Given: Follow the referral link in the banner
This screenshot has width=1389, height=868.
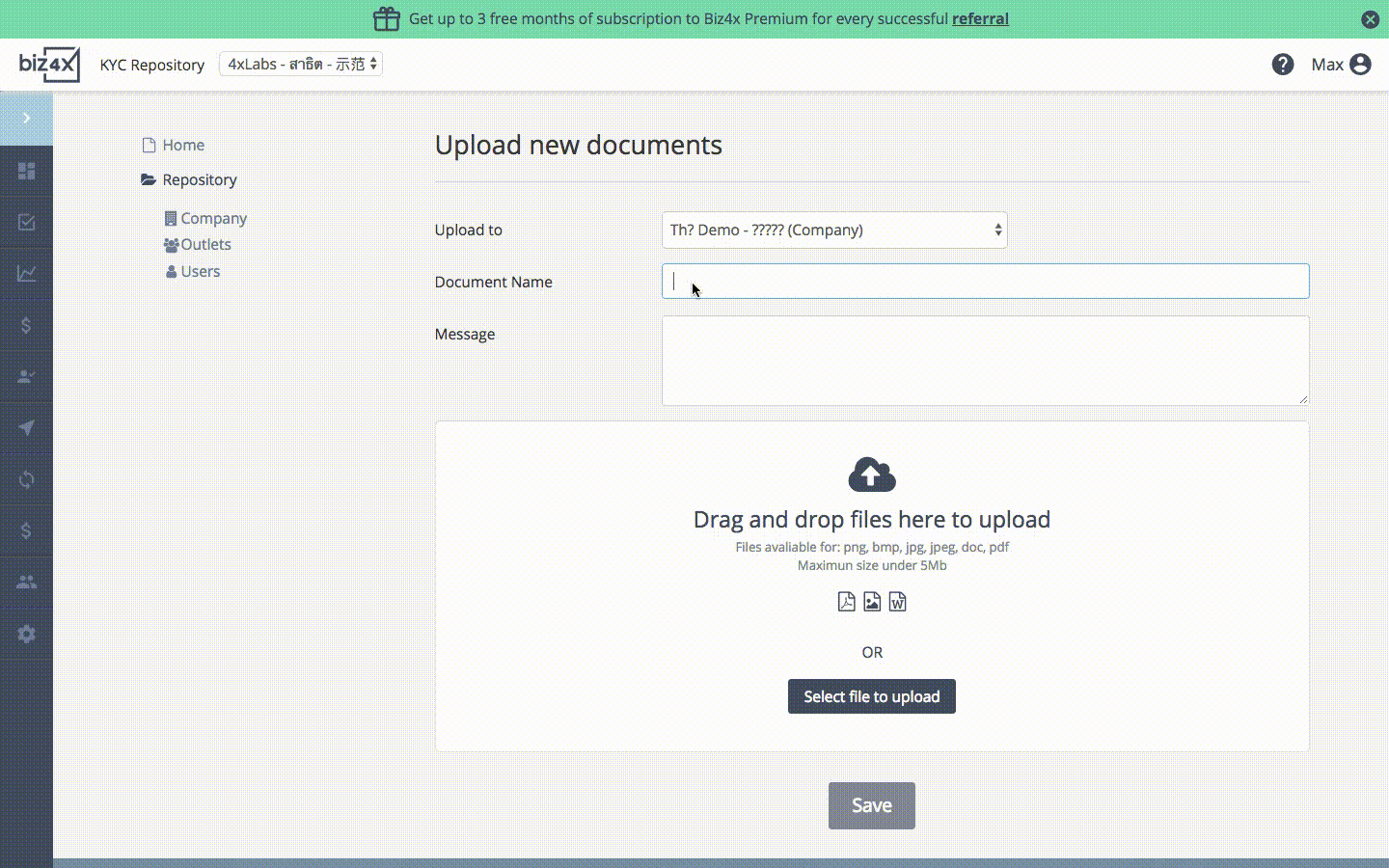Looking at the screenshot, I should click(980, 18).
